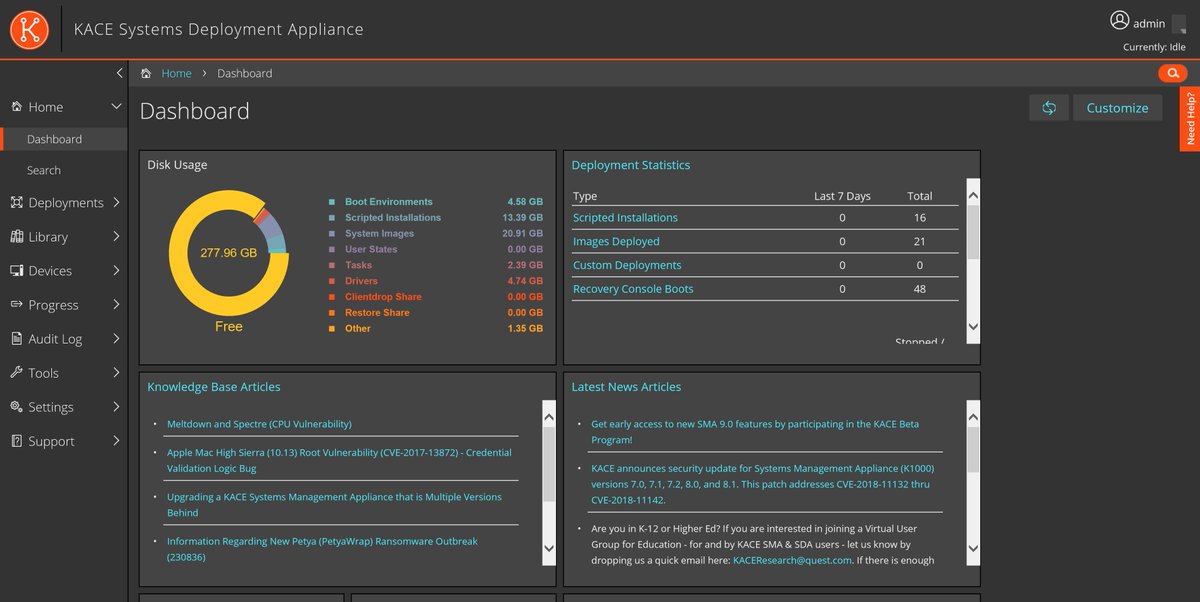Screen dimensions: 1200x602
Task: Click the Progress sidebar icon
Action: (x=17, y=304)
